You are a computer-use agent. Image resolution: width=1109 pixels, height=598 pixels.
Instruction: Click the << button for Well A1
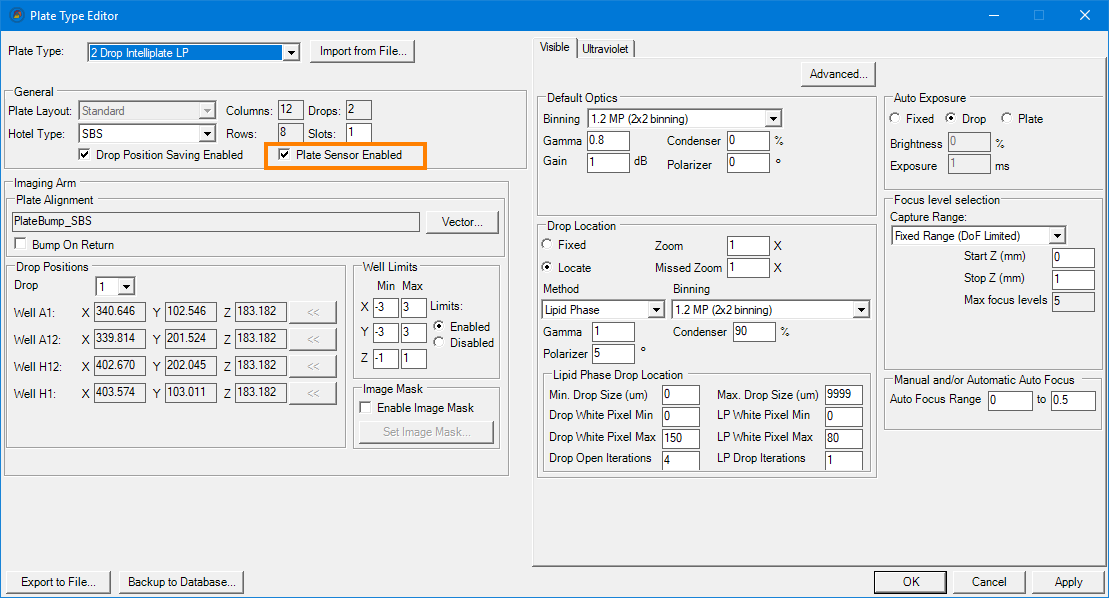(313, 312)
